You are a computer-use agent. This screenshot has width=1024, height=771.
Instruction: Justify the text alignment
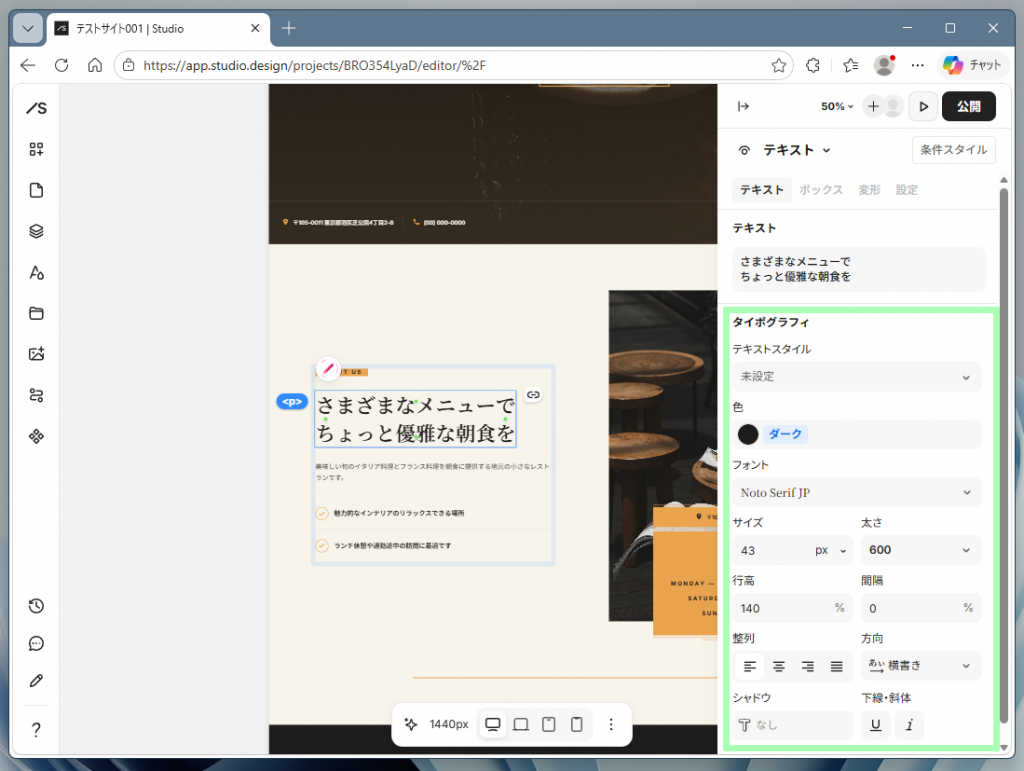click(837, 667)
